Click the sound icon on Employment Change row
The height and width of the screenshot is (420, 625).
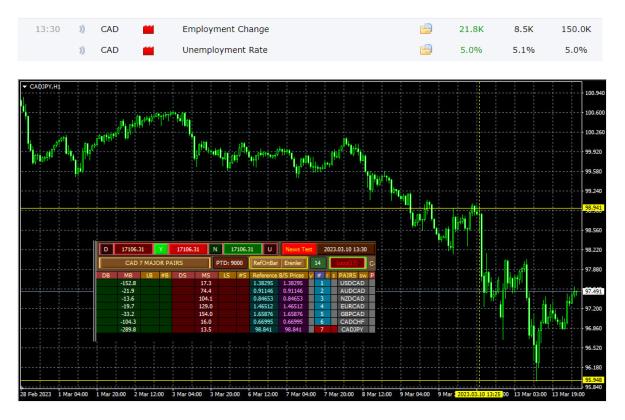[82, 29]
